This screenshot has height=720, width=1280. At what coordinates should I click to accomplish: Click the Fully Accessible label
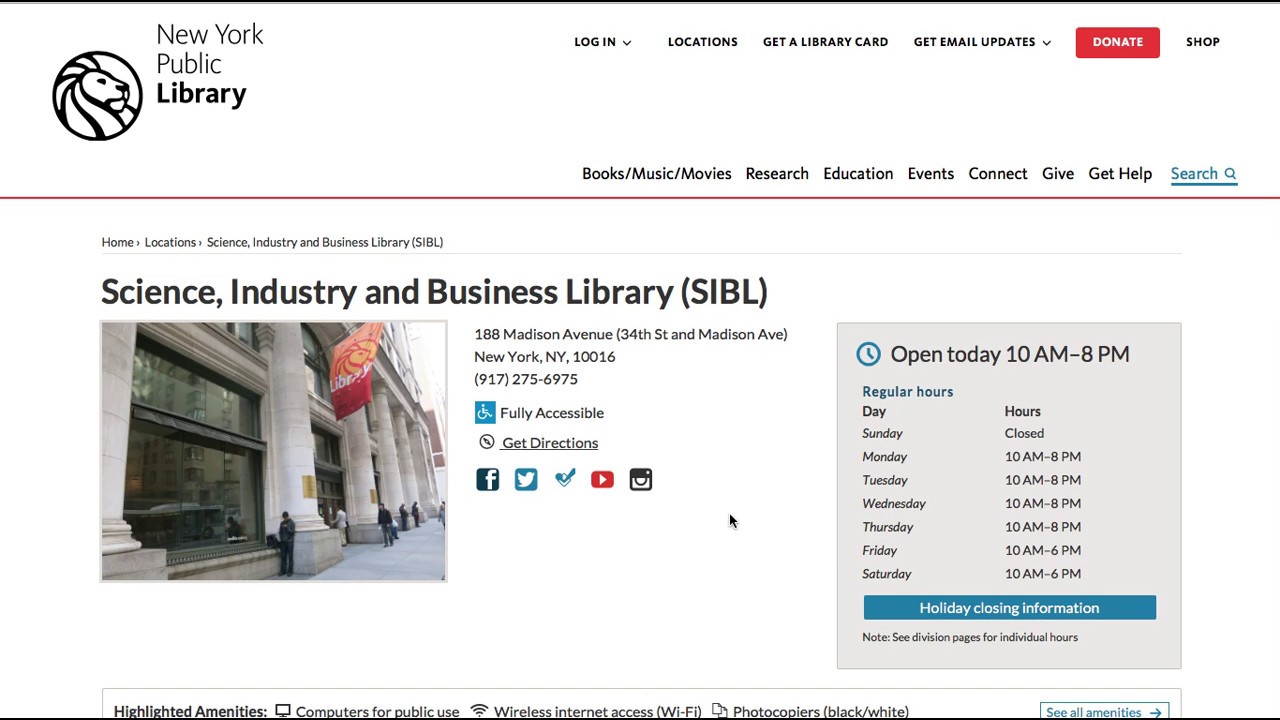point(552,413)
